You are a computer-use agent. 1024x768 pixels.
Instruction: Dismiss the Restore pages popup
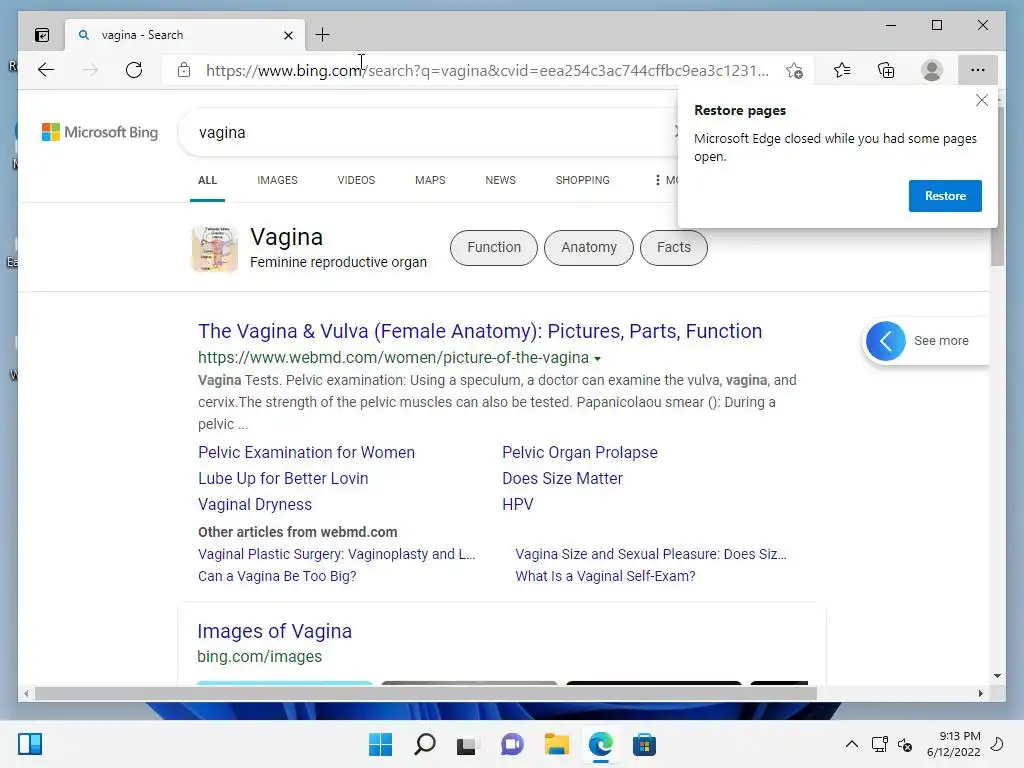point(982,100)
